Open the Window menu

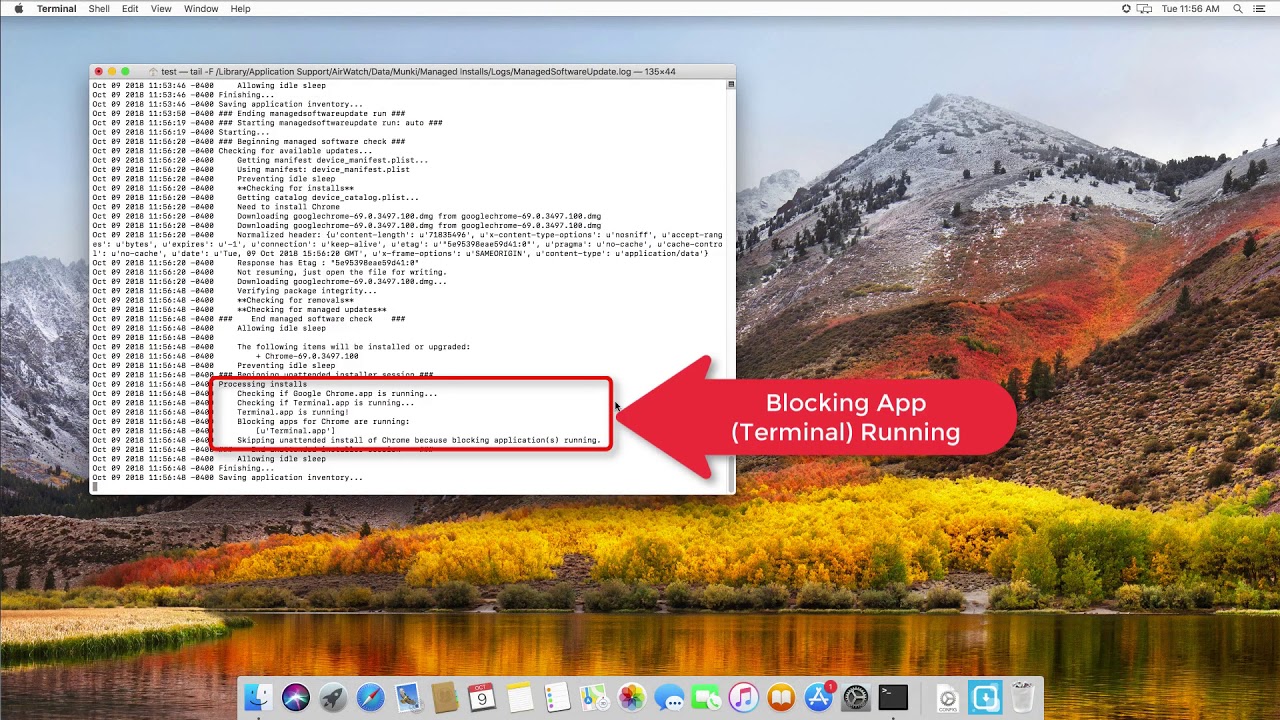(201, 9)
